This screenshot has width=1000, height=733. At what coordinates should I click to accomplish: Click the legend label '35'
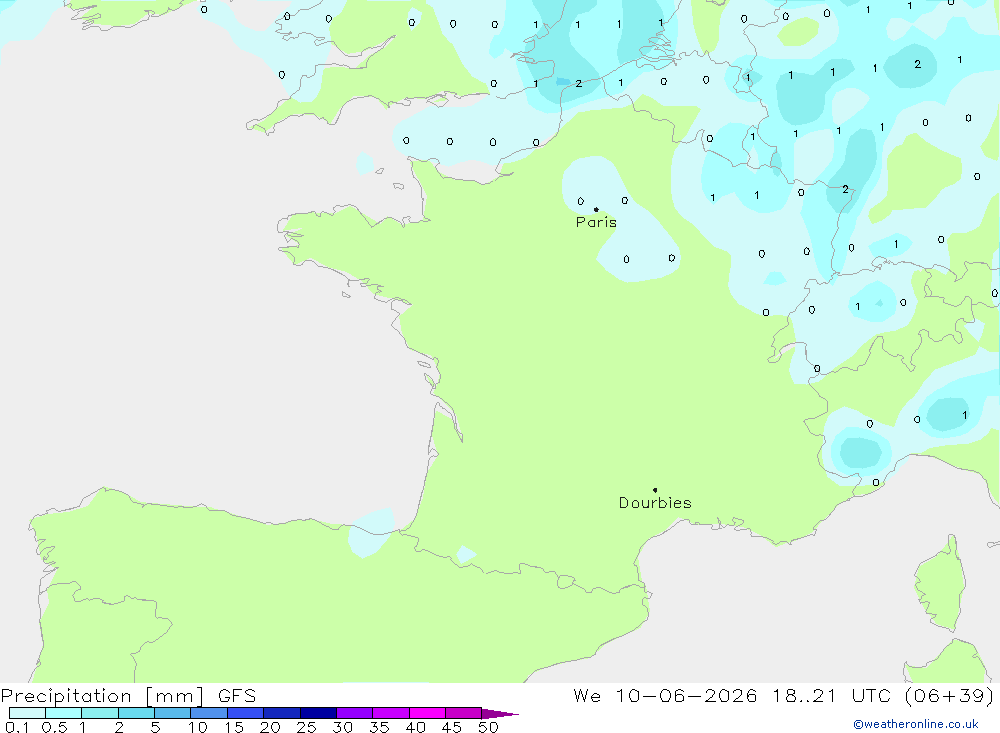point(379,727)
